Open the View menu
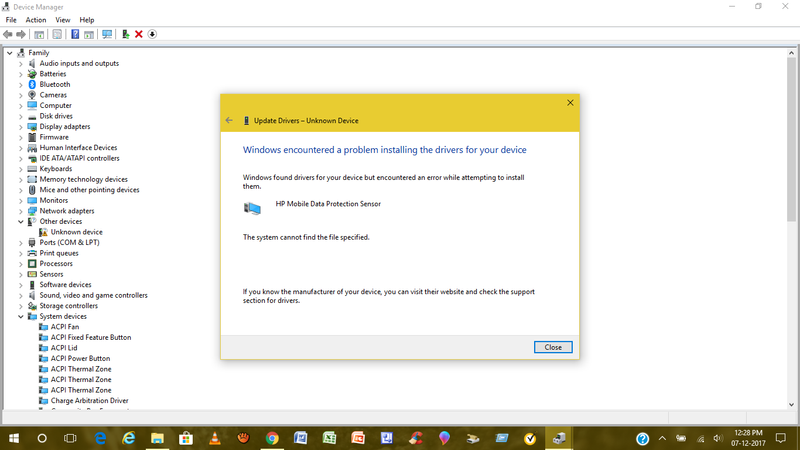Screen dimensions: 800x450 63,20
